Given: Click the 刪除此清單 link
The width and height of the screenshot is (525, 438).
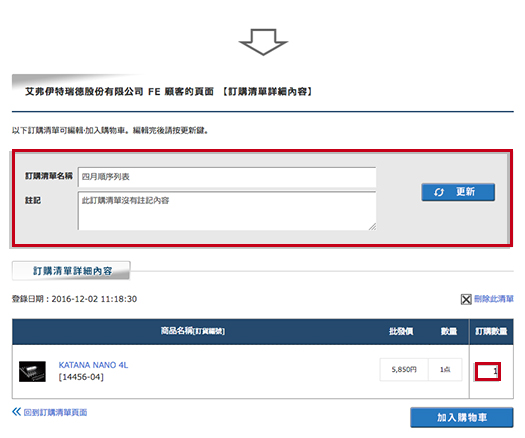Looking at the screenshot, I should (494, 299).
